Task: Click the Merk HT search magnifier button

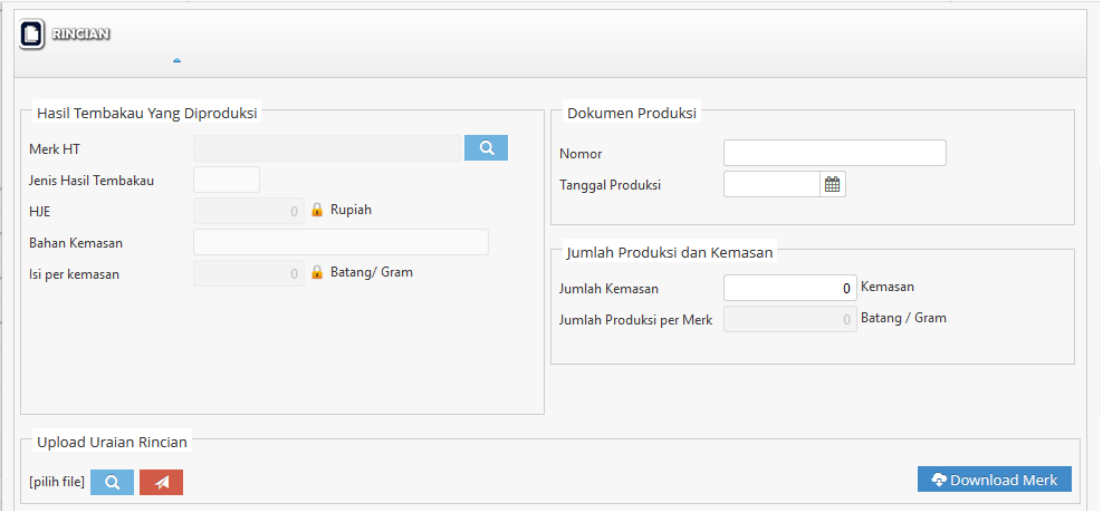Action: 486,148
